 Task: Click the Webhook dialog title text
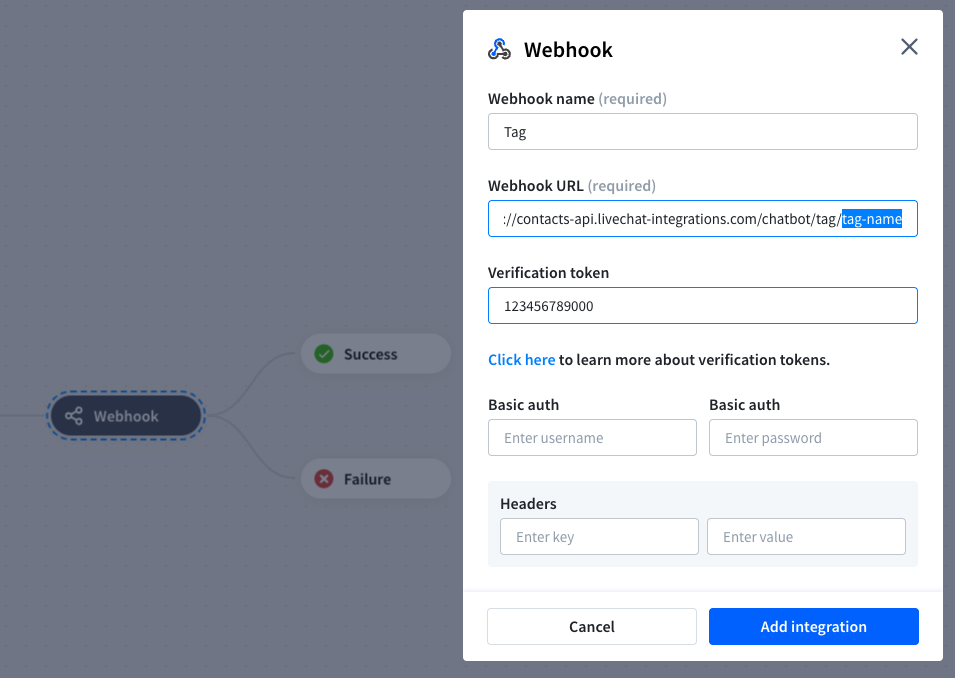point(568,49)
